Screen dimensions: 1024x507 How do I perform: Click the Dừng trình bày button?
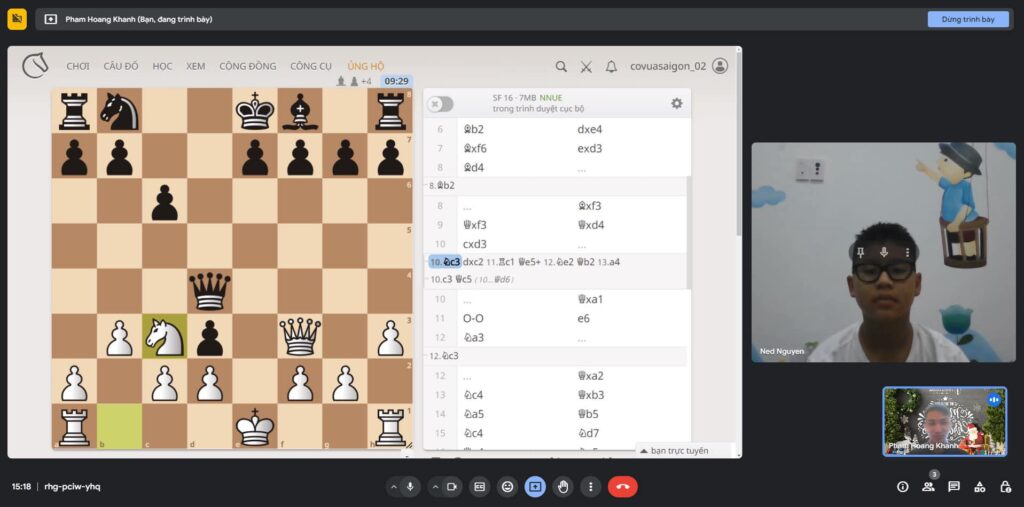tap(968, 19)
